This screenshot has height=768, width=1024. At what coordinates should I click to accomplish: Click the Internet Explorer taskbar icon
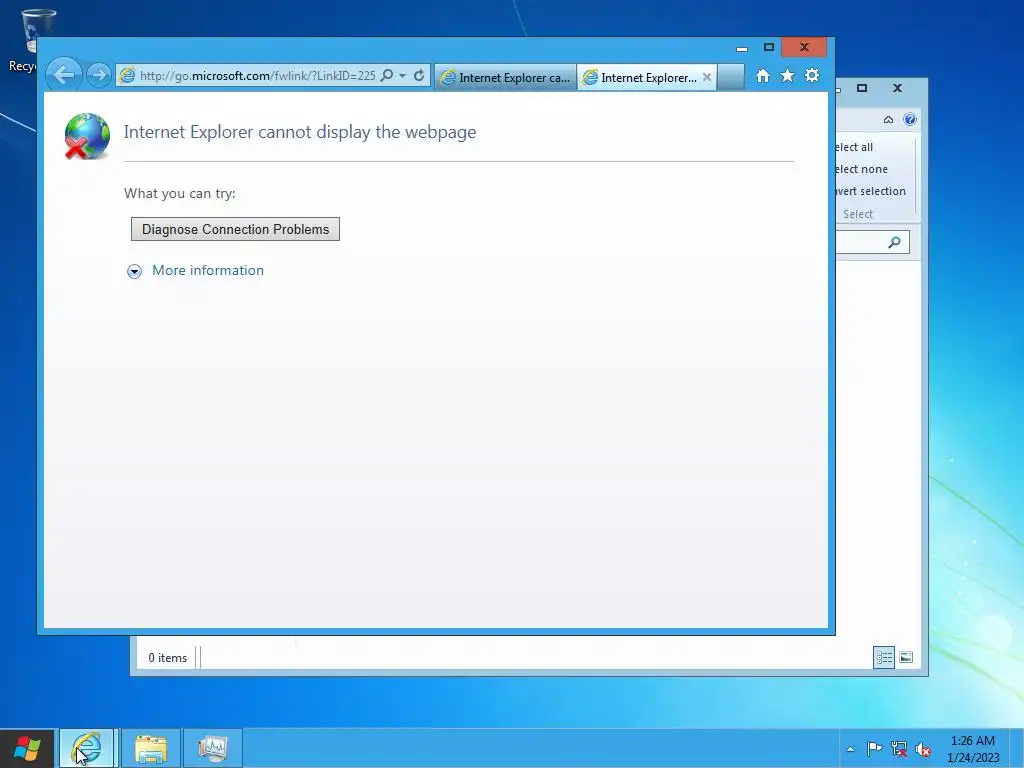[x=87, y=748]
